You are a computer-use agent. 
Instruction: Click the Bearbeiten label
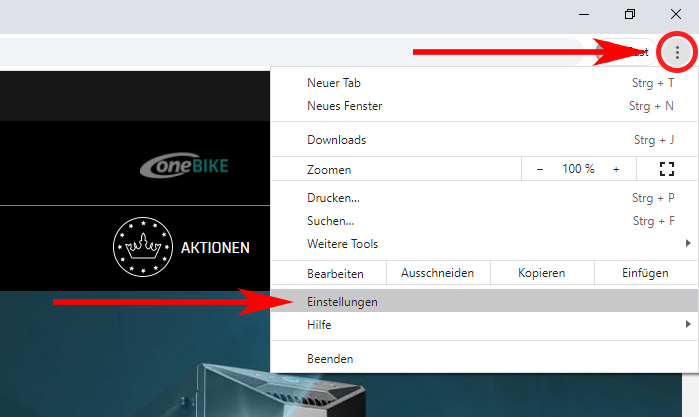335,273
